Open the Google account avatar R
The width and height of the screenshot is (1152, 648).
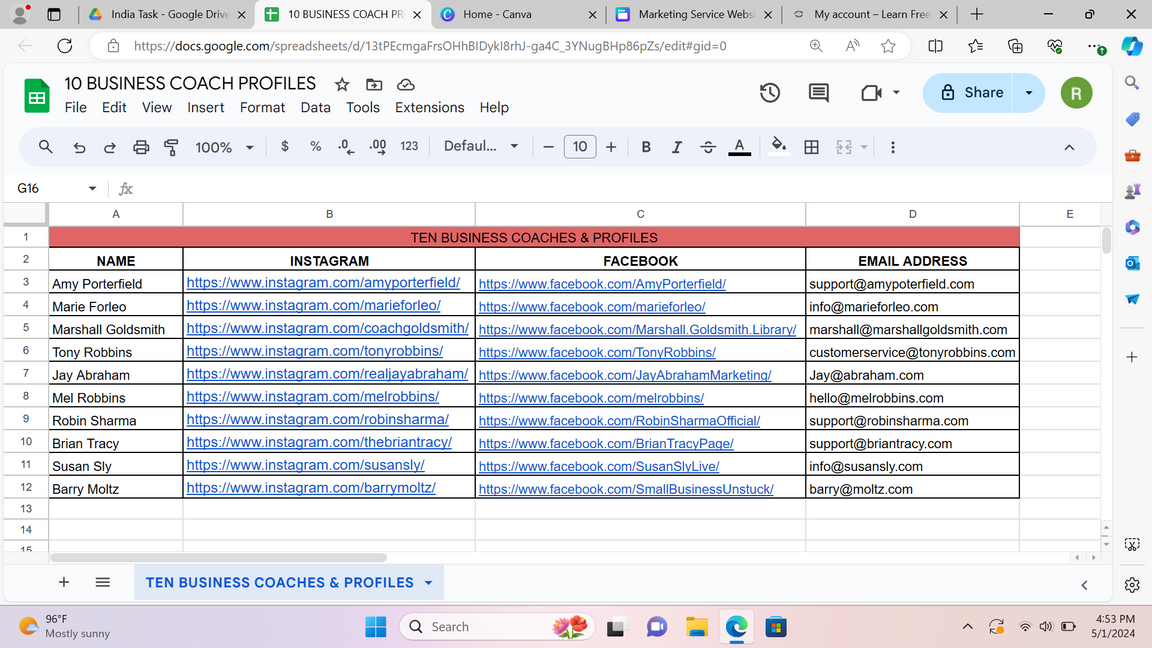(x=1076, y=93)
